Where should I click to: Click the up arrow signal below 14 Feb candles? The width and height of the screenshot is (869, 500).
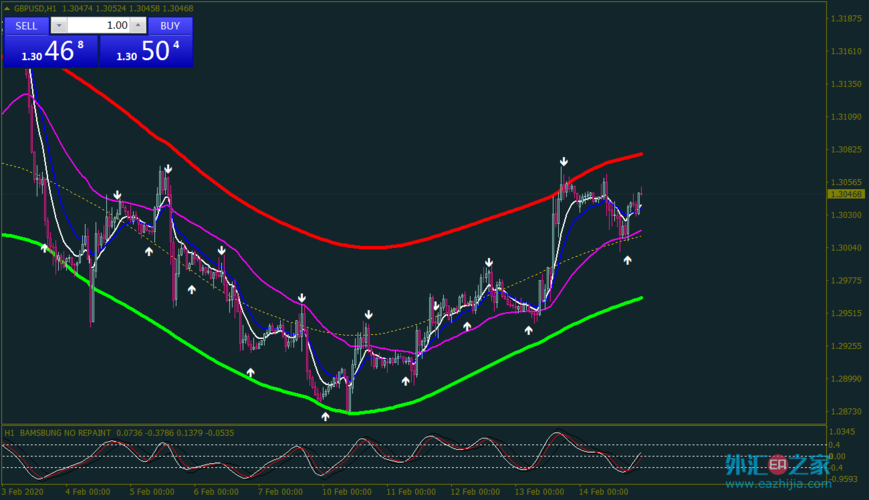[627, 260]
